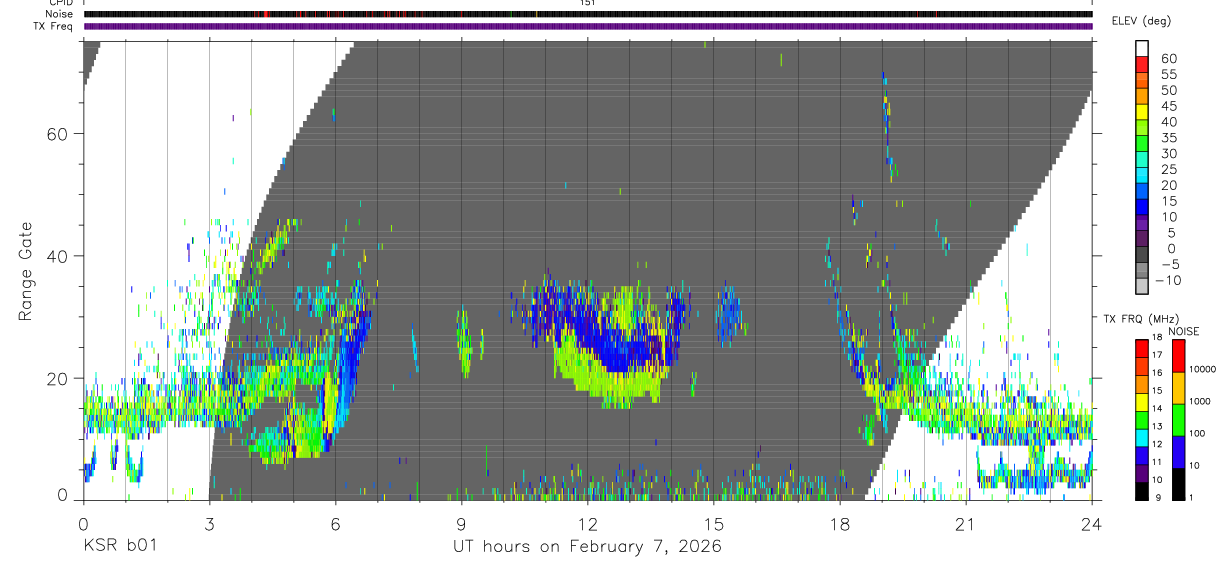Click the black Noise strip above plot
1228x567 pixels.
tap(588, 14)
